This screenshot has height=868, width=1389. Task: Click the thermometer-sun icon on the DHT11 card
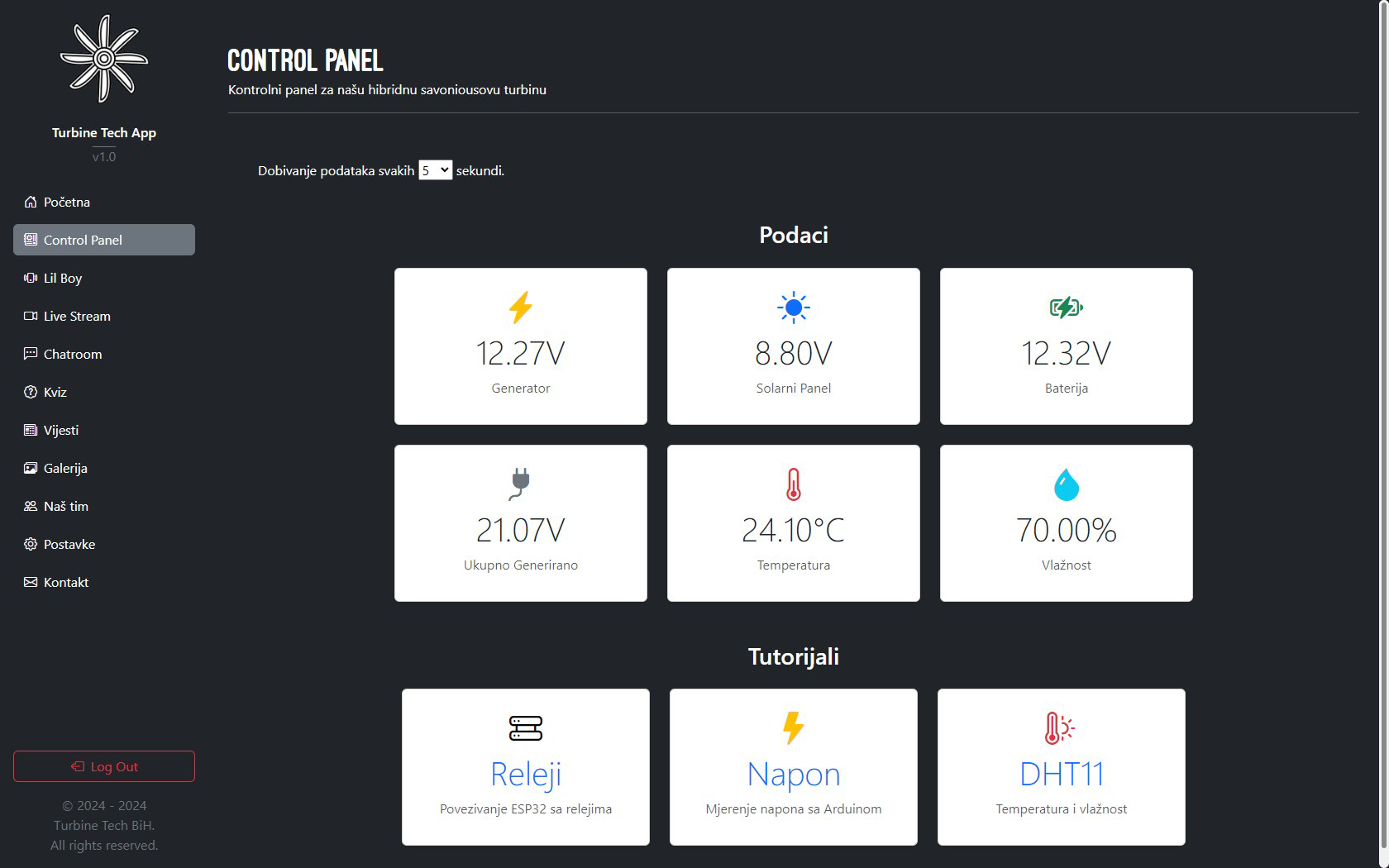click(x=1059, y=728)
